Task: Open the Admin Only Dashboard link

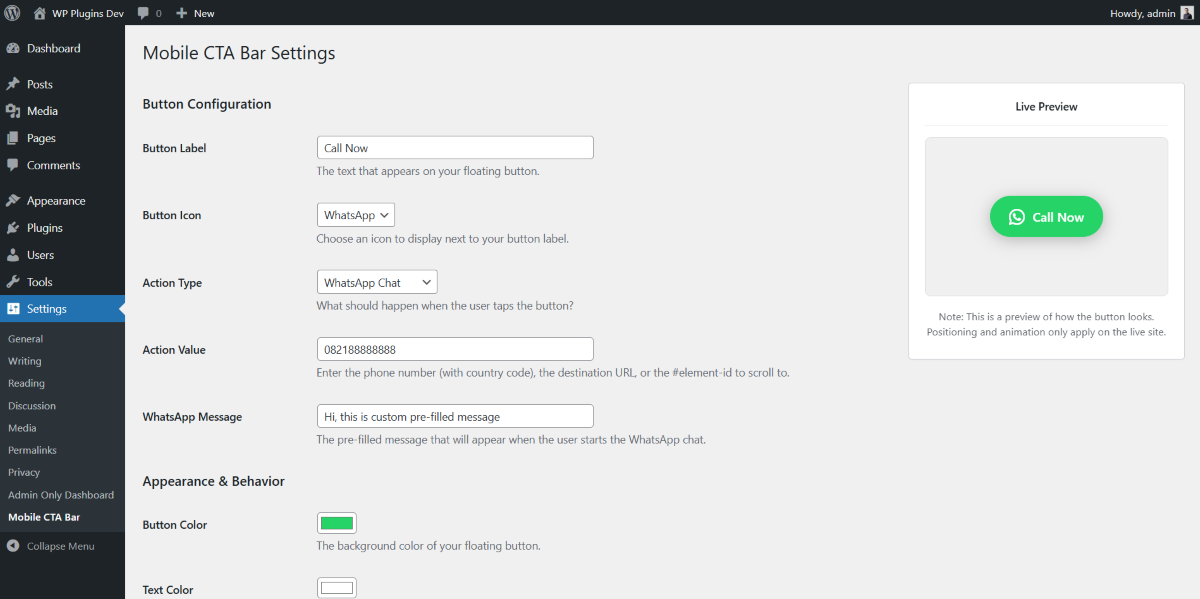Action: tap(61, 495)
